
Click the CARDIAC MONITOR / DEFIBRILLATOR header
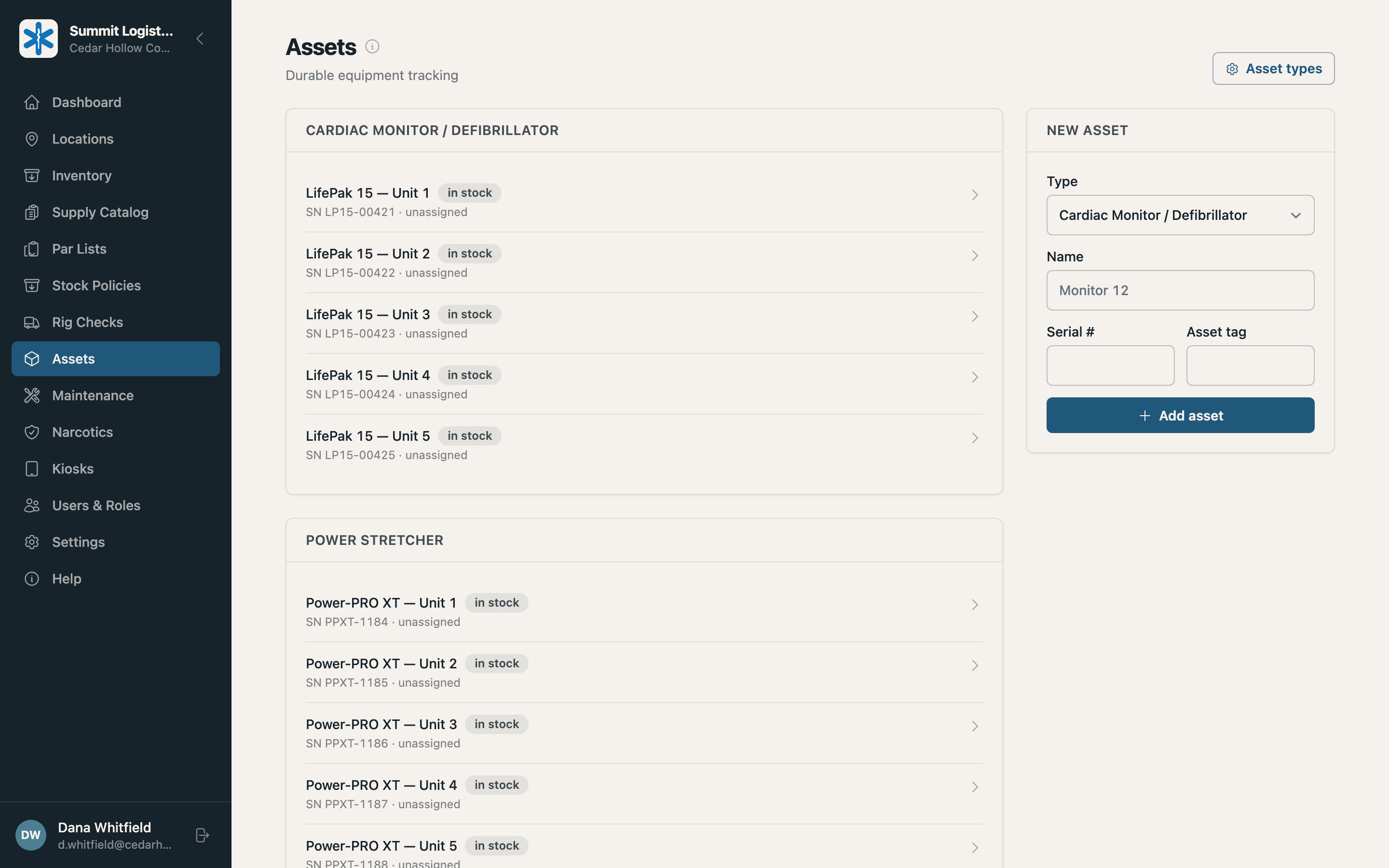(432, 130)
